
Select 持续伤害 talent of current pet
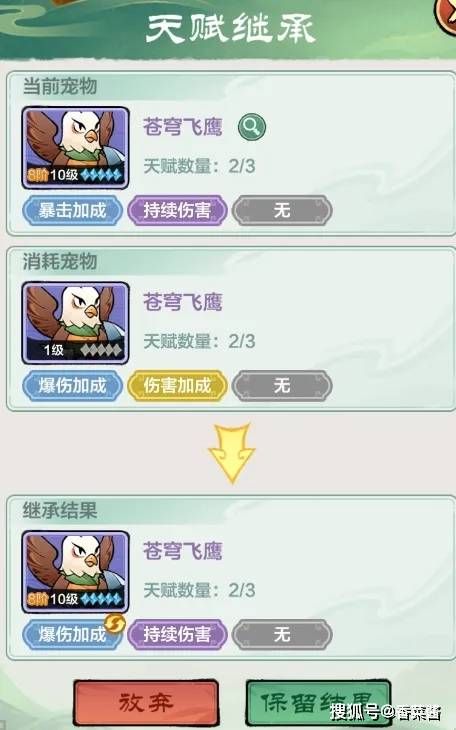pos(177,210)
